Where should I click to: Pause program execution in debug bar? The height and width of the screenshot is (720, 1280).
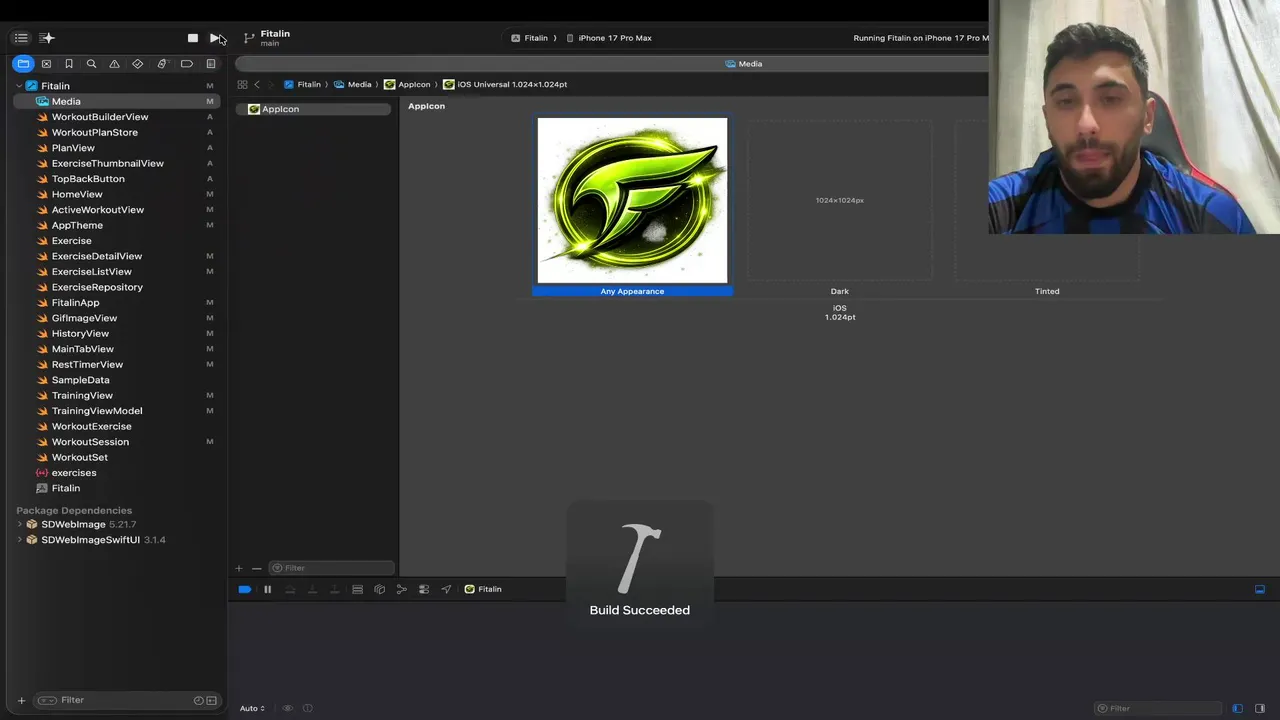coord(267,590)
